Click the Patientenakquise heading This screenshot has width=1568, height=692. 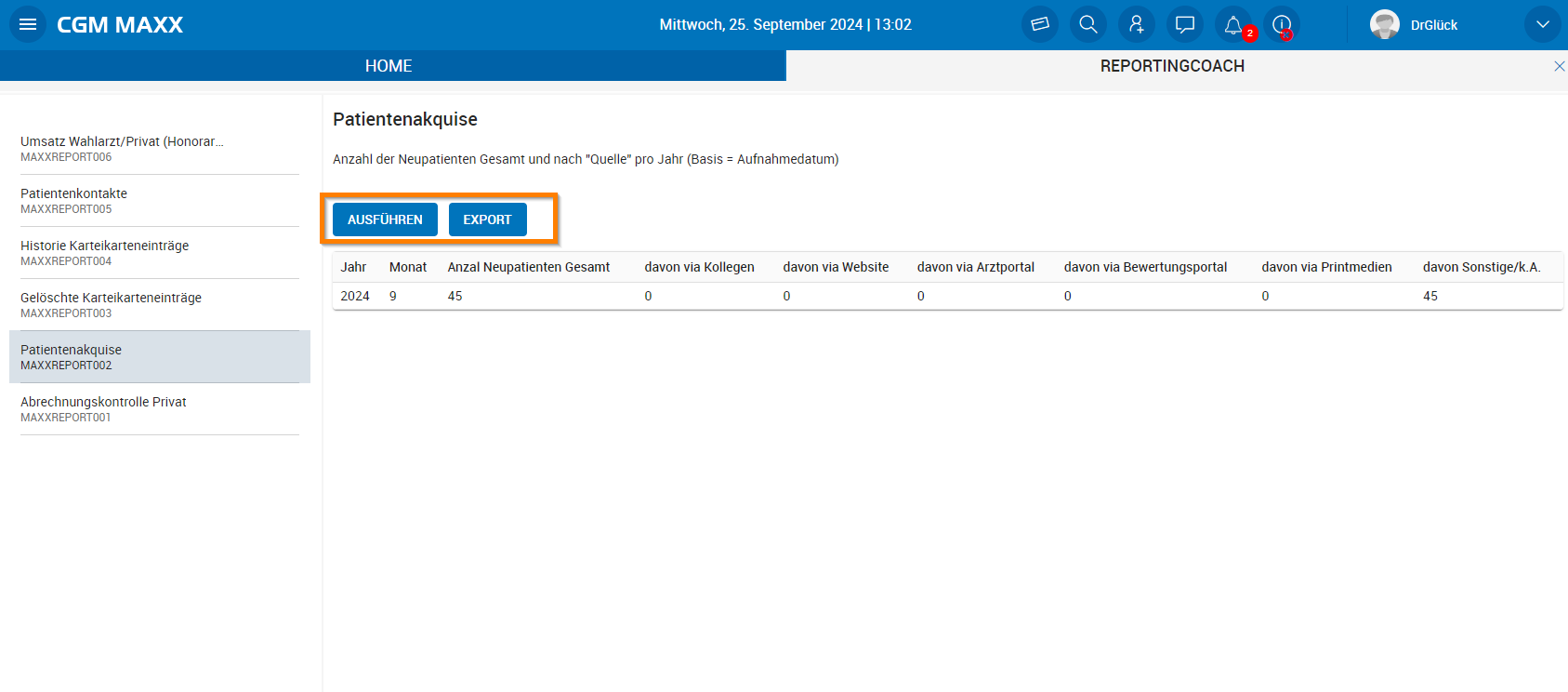pos(405,119)
